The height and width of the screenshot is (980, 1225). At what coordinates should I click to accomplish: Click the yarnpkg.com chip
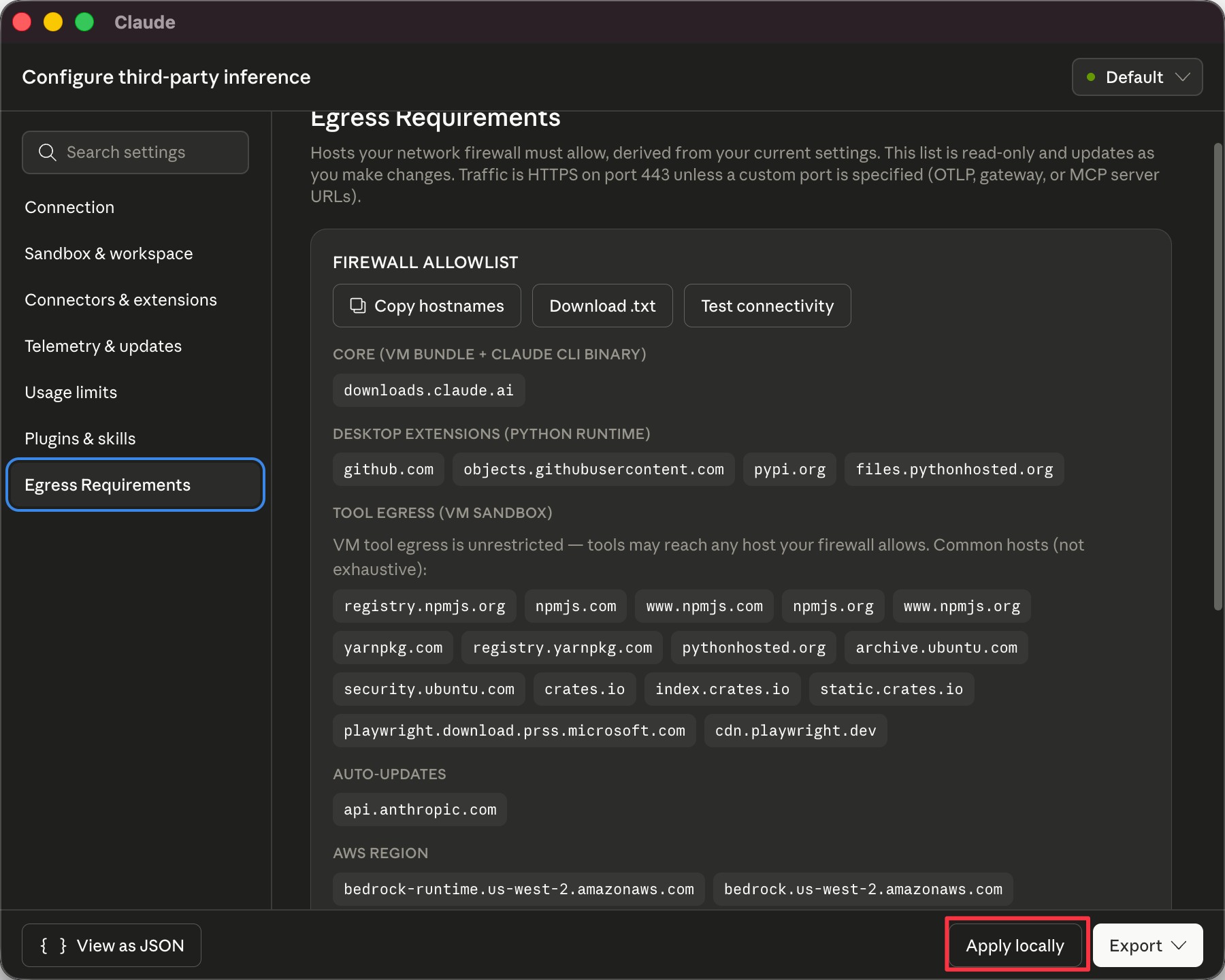[x=393, y=647]
